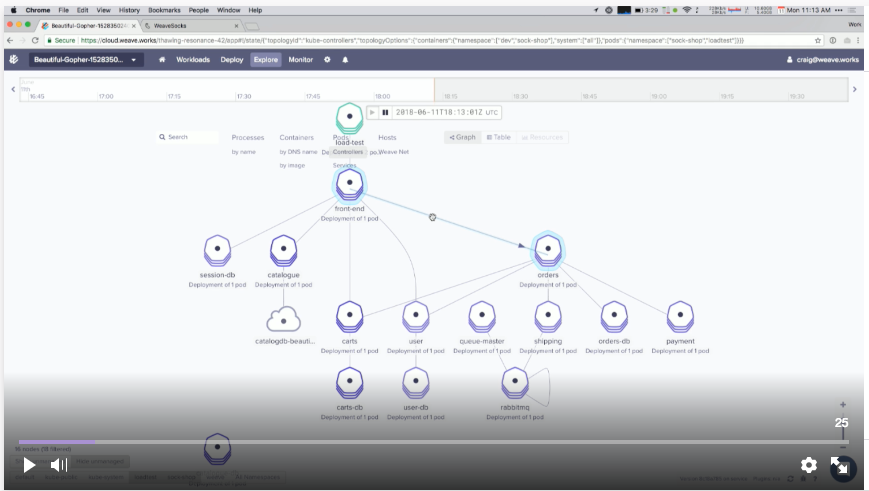Switch to Table view
Image resolution: width=869 pixels, height=491 pixels.
pyautogui.click(x=498, y=137)
